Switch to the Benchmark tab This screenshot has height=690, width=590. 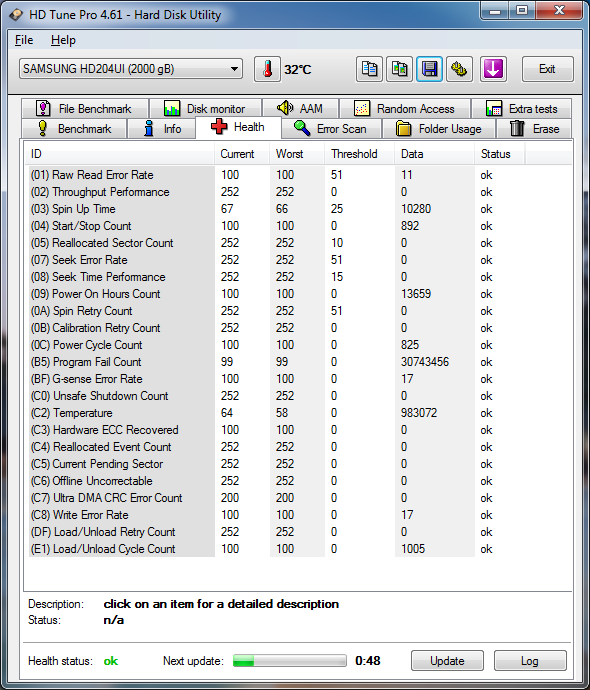(74, 128)
